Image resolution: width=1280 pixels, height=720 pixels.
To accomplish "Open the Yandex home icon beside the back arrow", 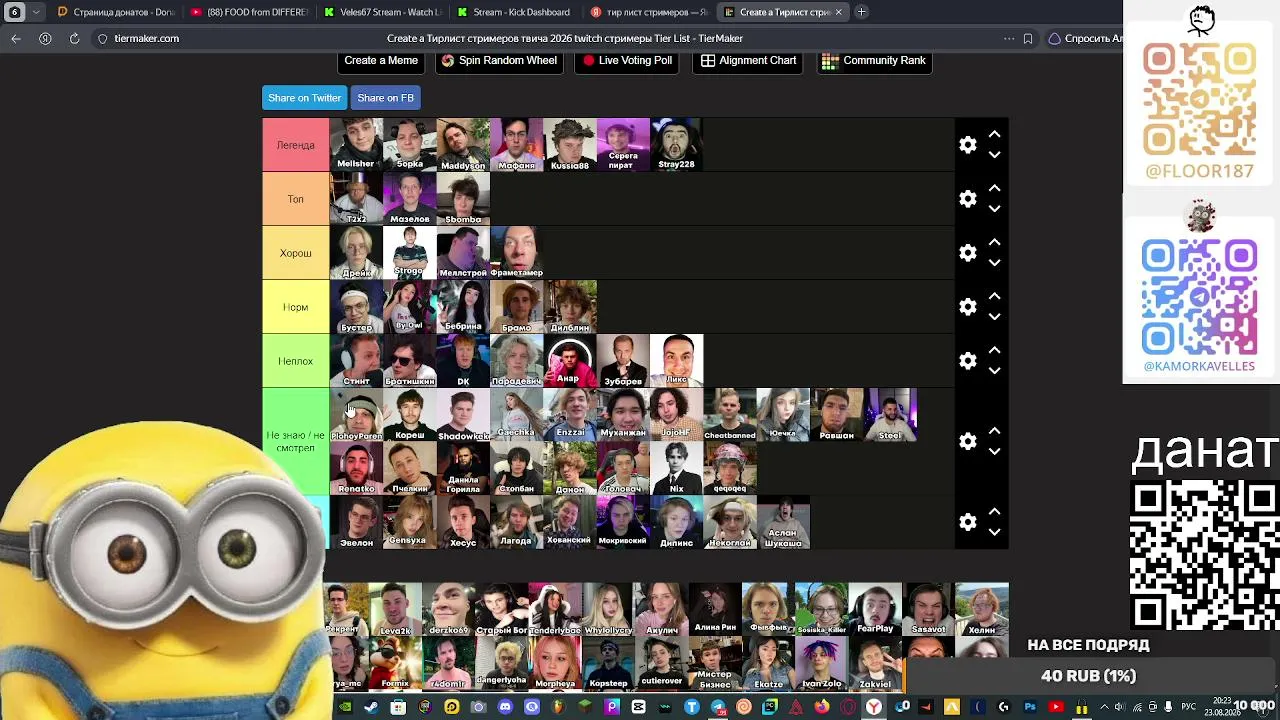I will pos(45,38).
